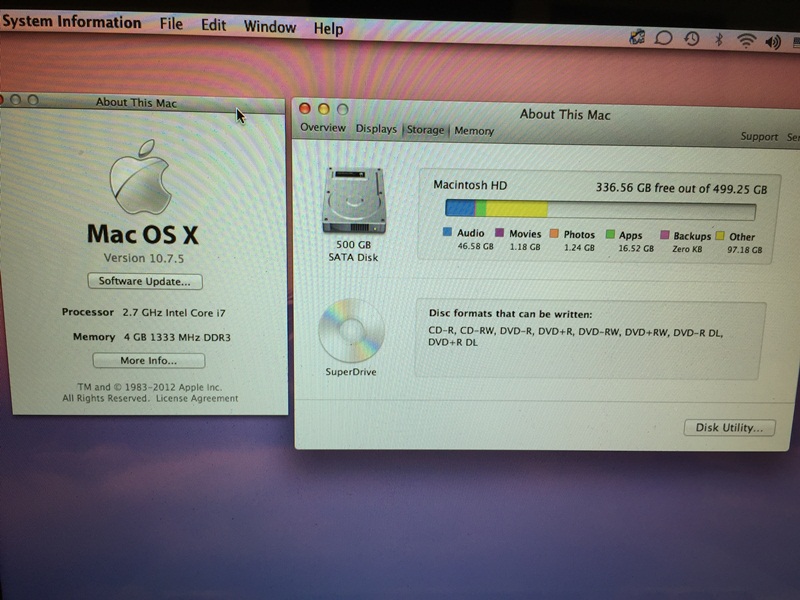800x600 pixels.
Task: Click the yellow Other legend swatch
Action: [720, 236]
